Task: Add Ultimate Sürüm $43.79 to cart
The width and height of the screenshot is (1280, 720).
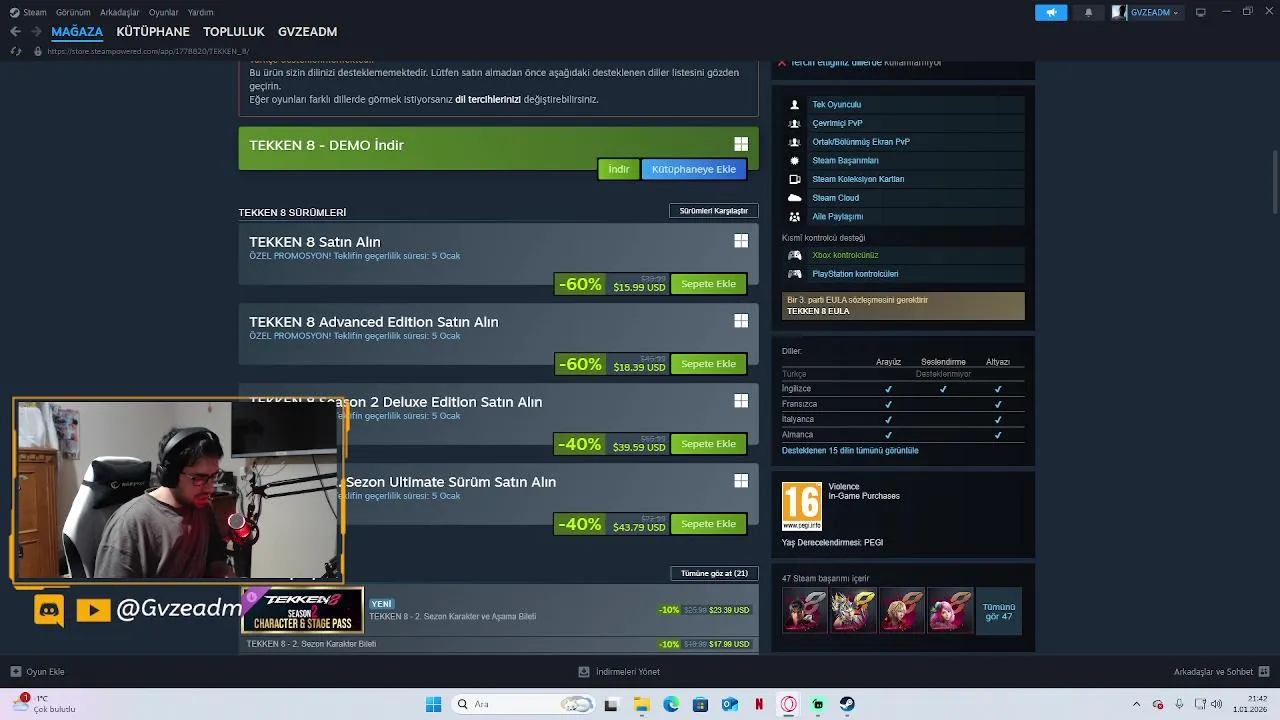Action: 708,524
